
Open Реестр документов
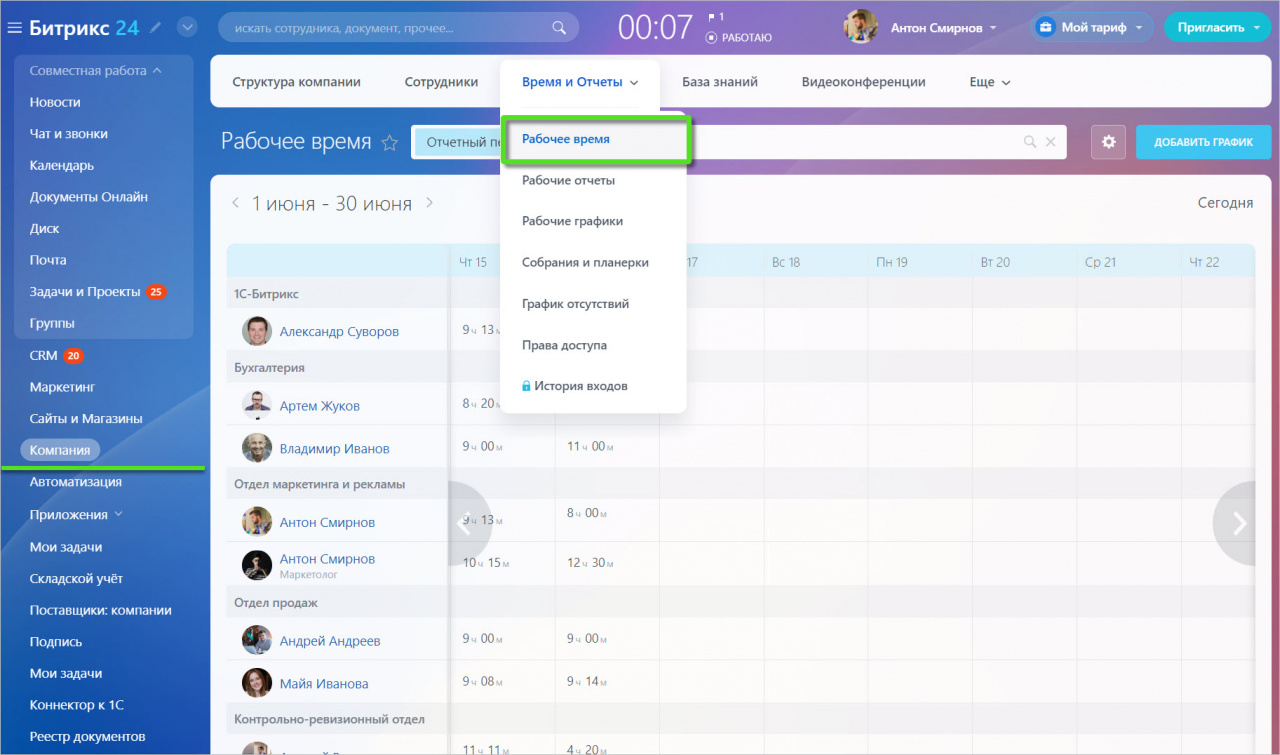(x=88, y=737)
